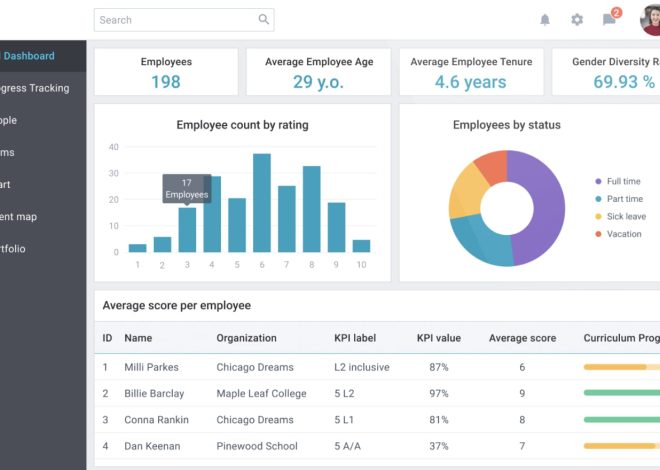Click the L2 inclusive KPI label
Viewport: 660px width, 470px height.
[362, 367]
